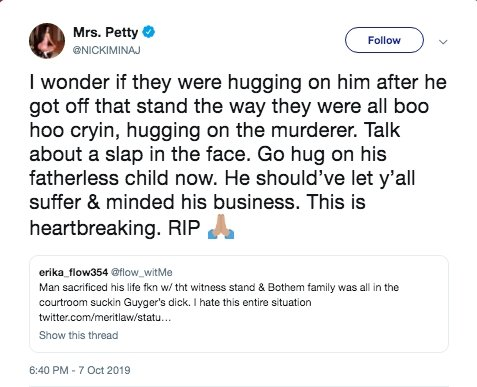The image size is (477, 387).
Task: Click the tweet line starting "I wonder if they"
Action: [x=238, y=82]
